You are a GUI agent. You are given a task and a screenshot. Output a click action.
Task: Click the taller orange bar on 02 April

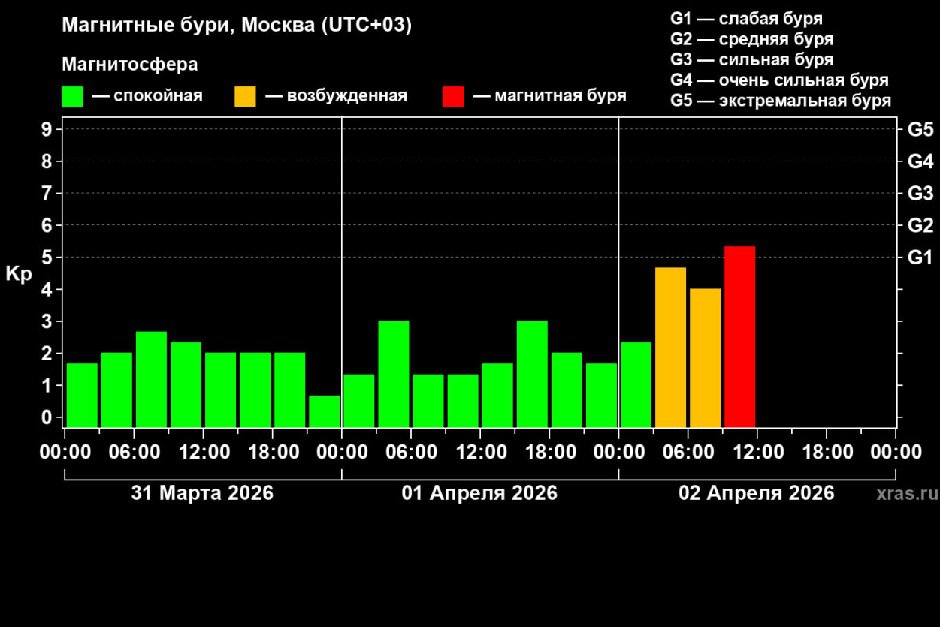point(670,346)
